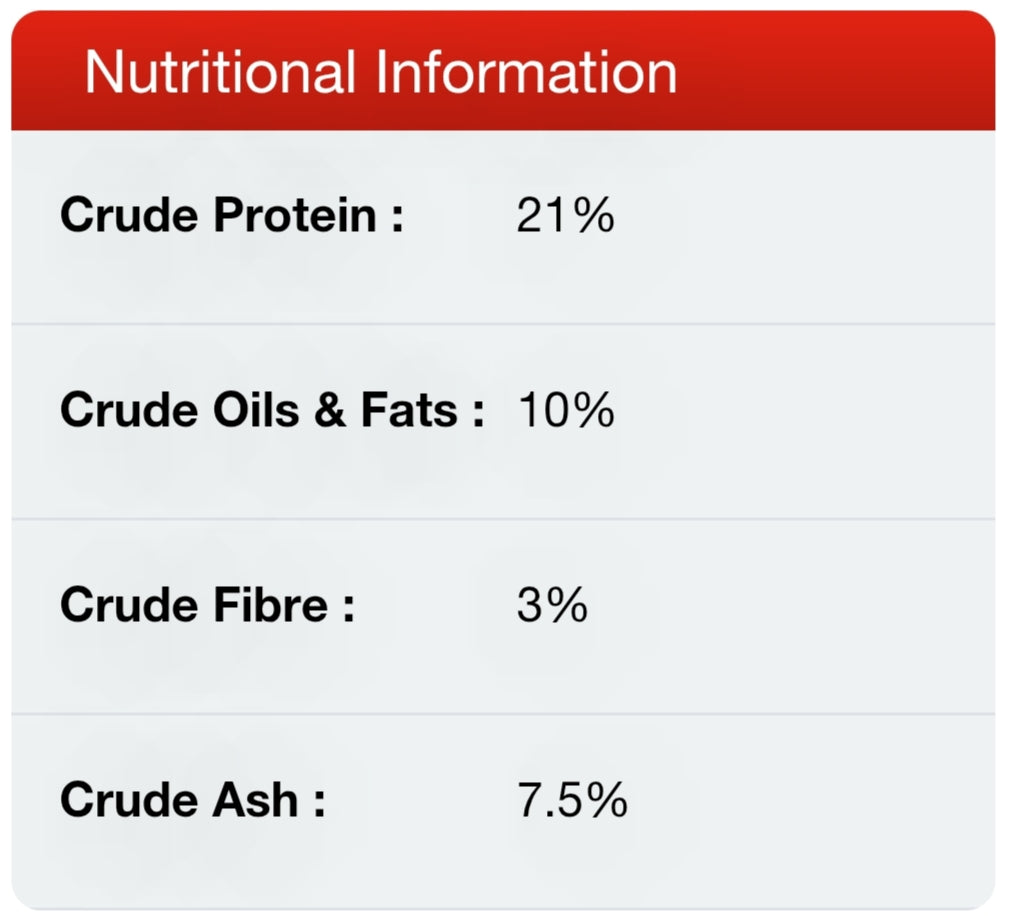Viewport: 1010px width, 916px height.
Task: Click the 3% Crude Fibre value
Action: [x=552, y=605]
